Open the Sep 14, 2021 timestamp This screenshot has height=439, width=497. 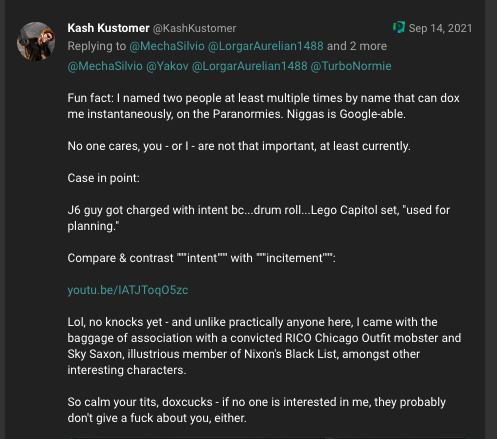pos(440,28)
